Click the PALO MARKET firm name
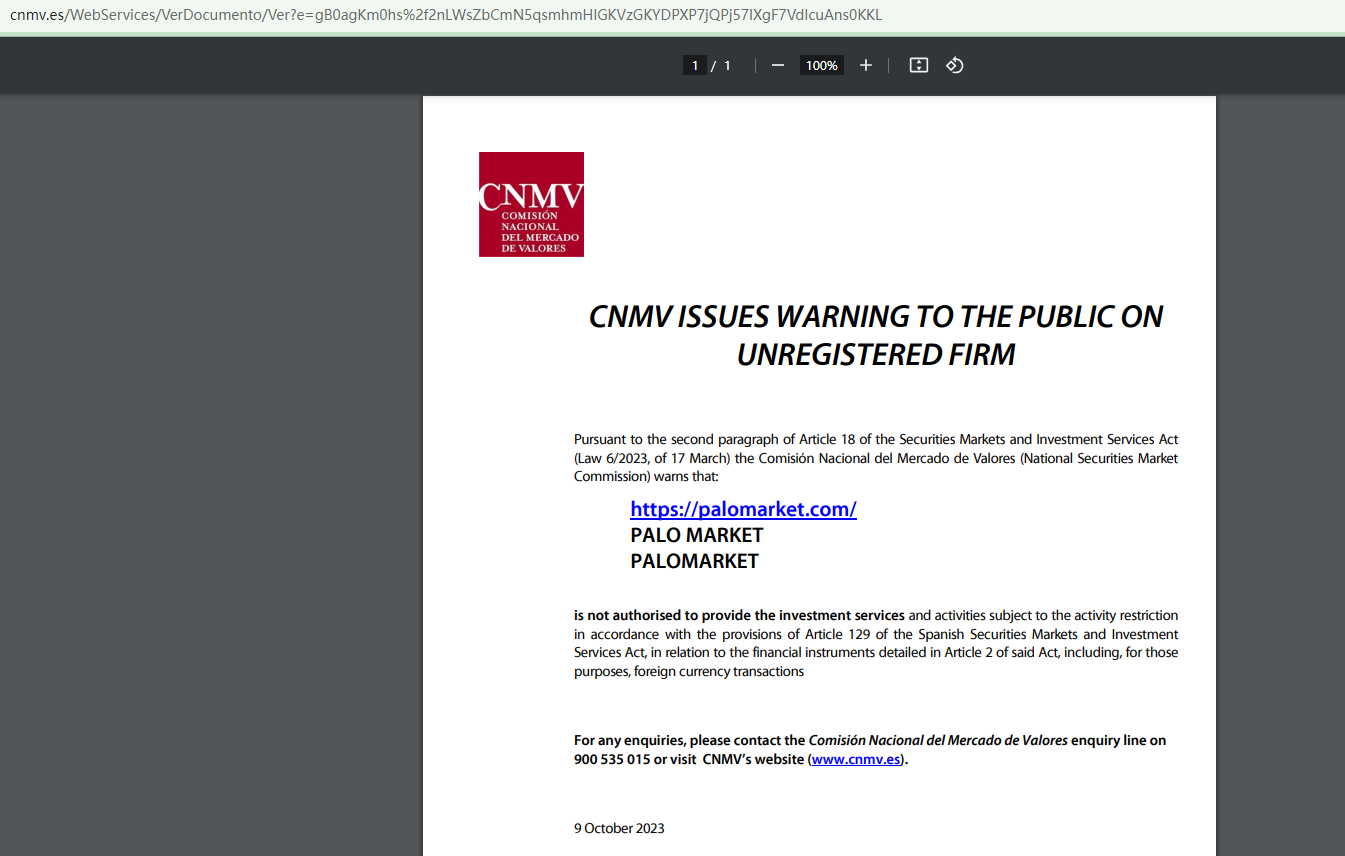The width and height of the screenshot is (1345, 856). [x=696, y=535]
